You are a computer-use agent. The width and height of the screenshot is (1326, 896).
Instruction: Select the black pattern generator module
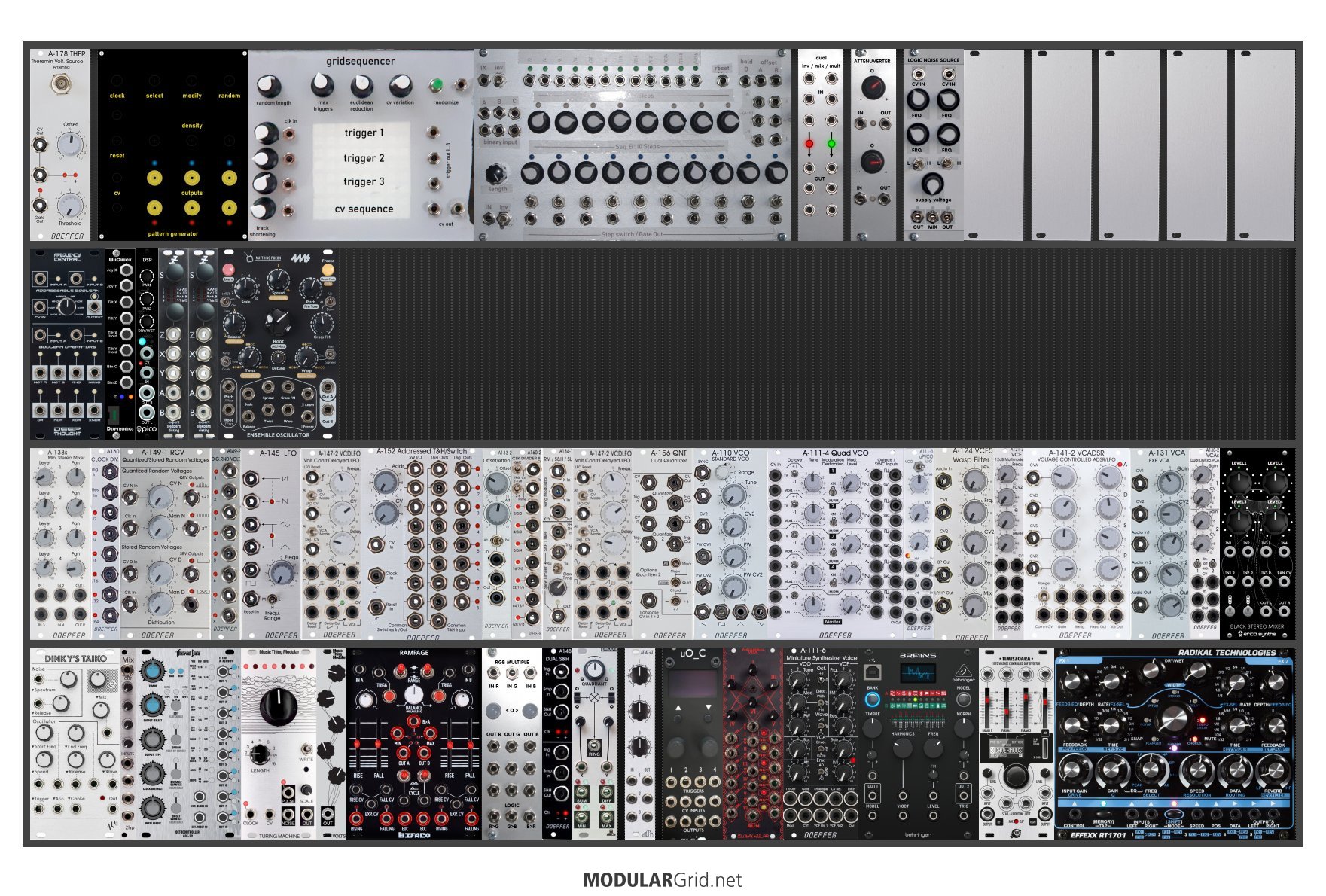[173, 145]
